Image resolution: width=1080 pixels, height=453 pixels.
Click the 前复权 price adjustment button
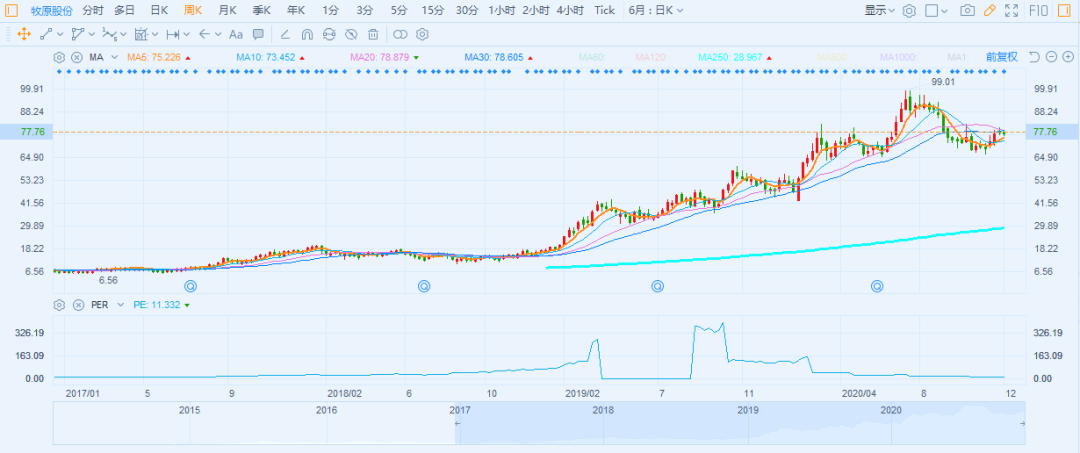point(1001,57)
